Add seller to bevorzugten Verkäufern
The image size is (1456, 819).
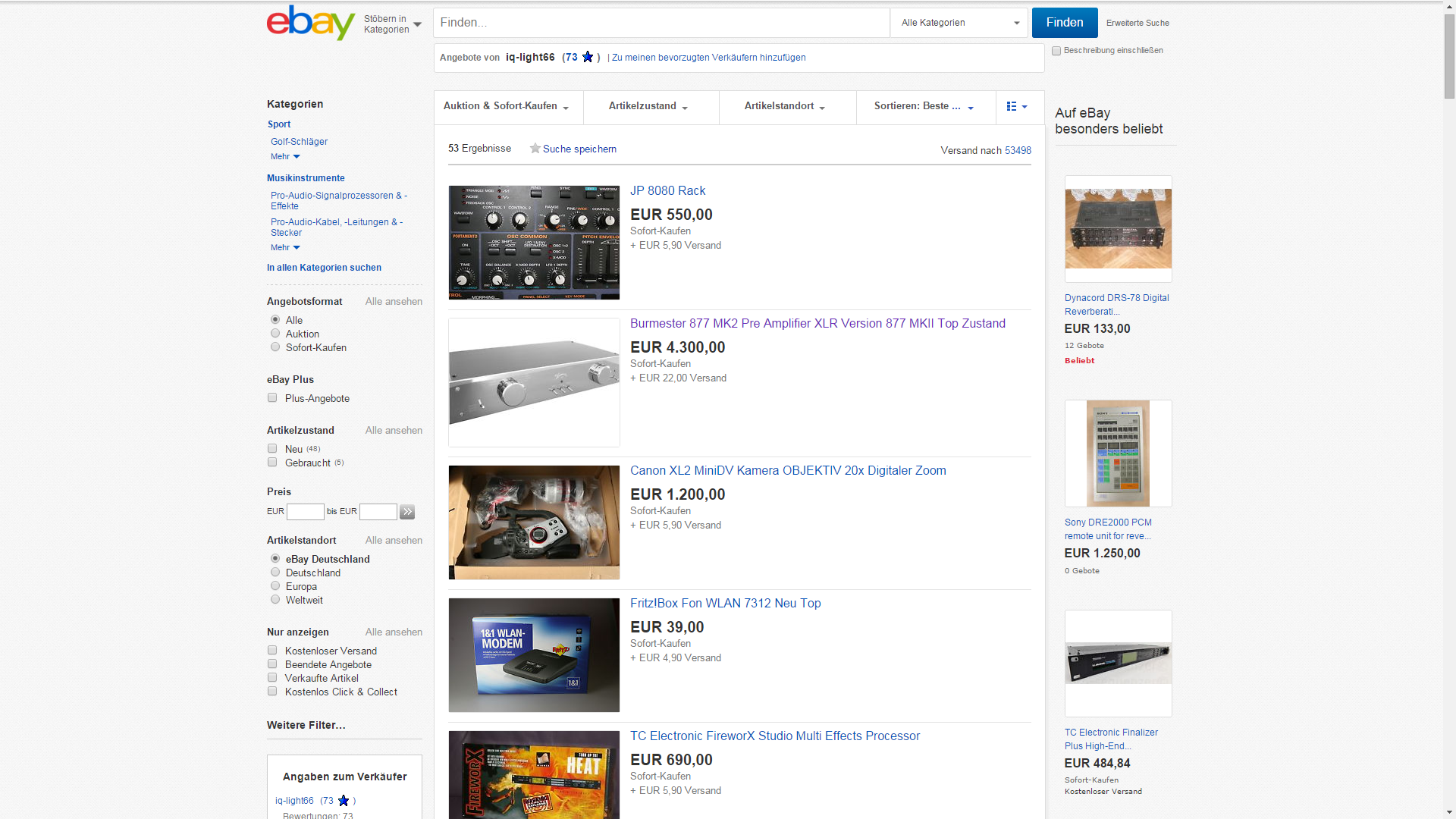pyautogui.click(x=709, y=58)
